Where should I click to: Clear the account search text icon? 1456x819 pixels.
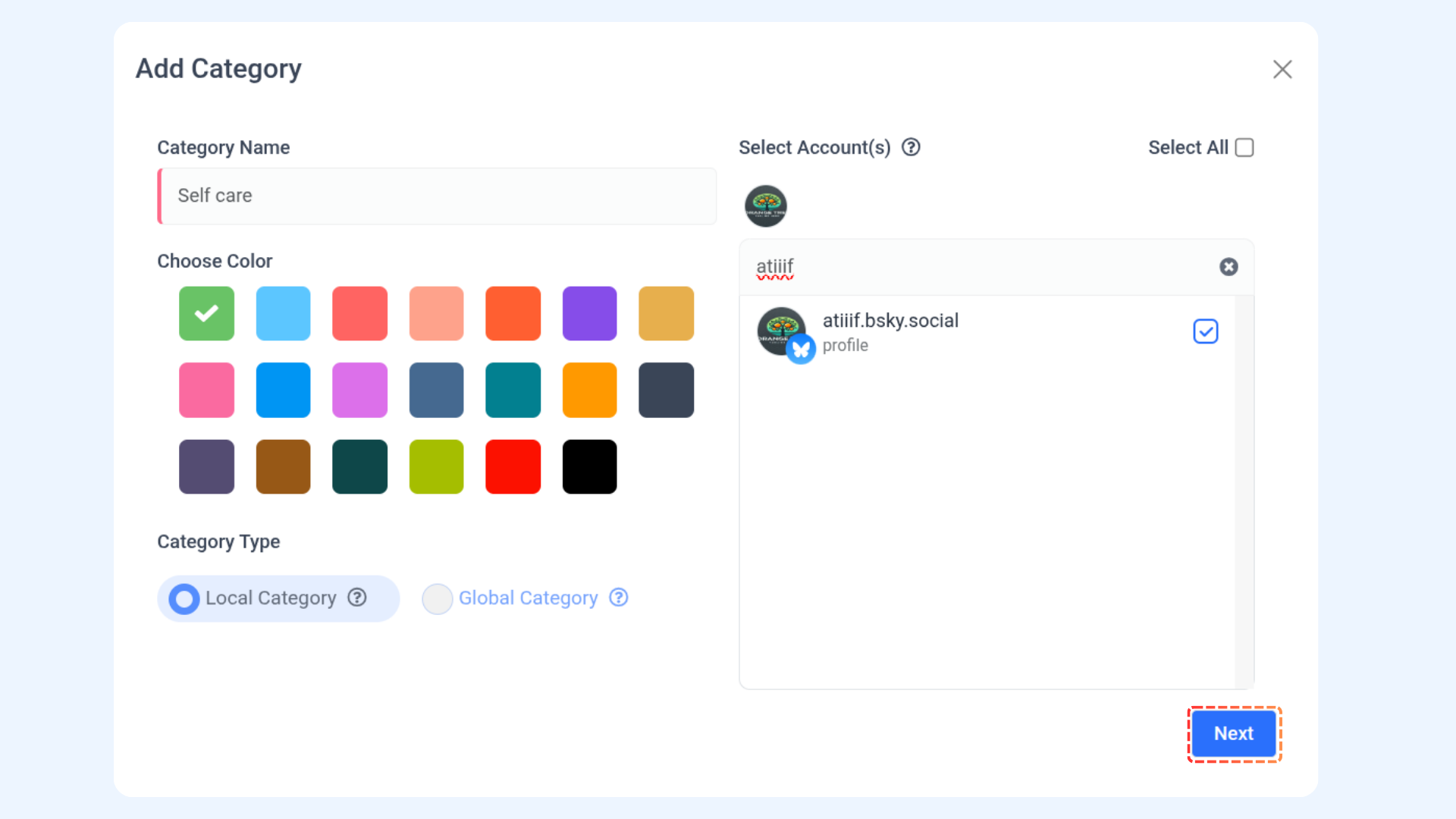coord(1228,267)
